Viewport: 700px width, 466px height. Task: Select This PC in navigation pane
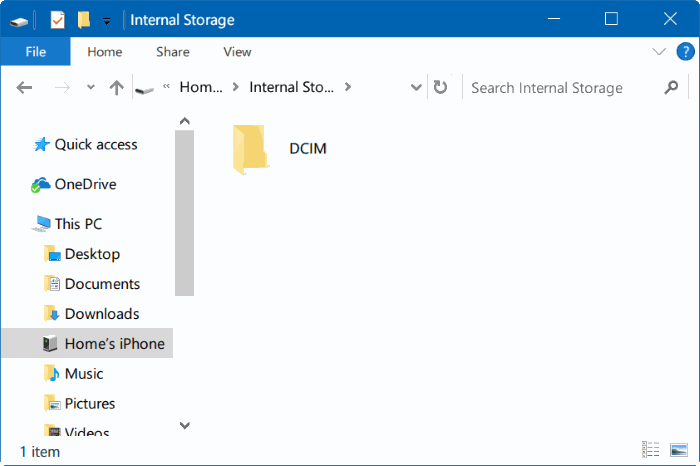[78, 224]
